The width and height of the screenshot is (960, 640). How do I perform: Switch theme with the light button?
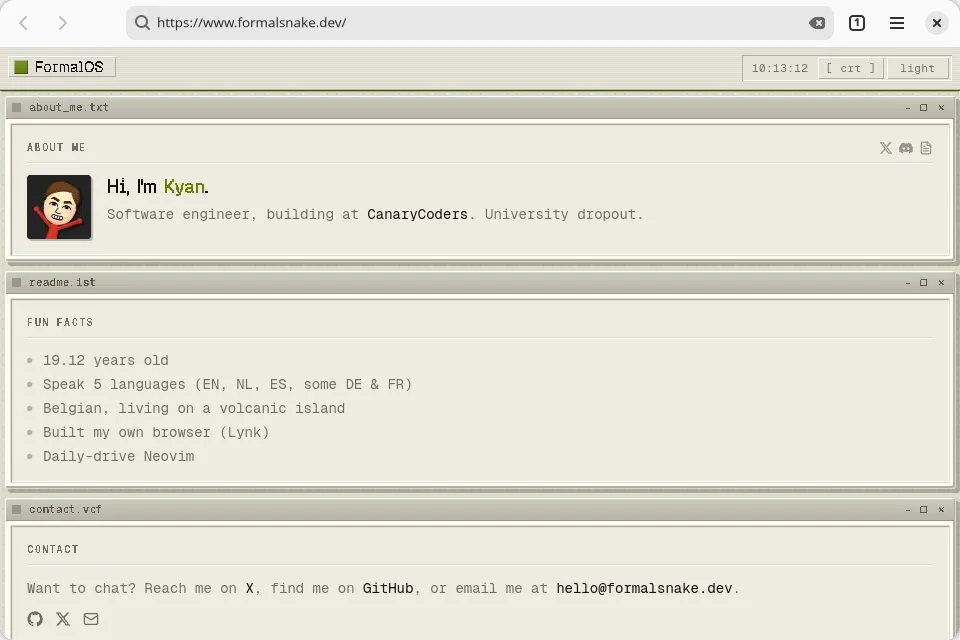point(917,68)
